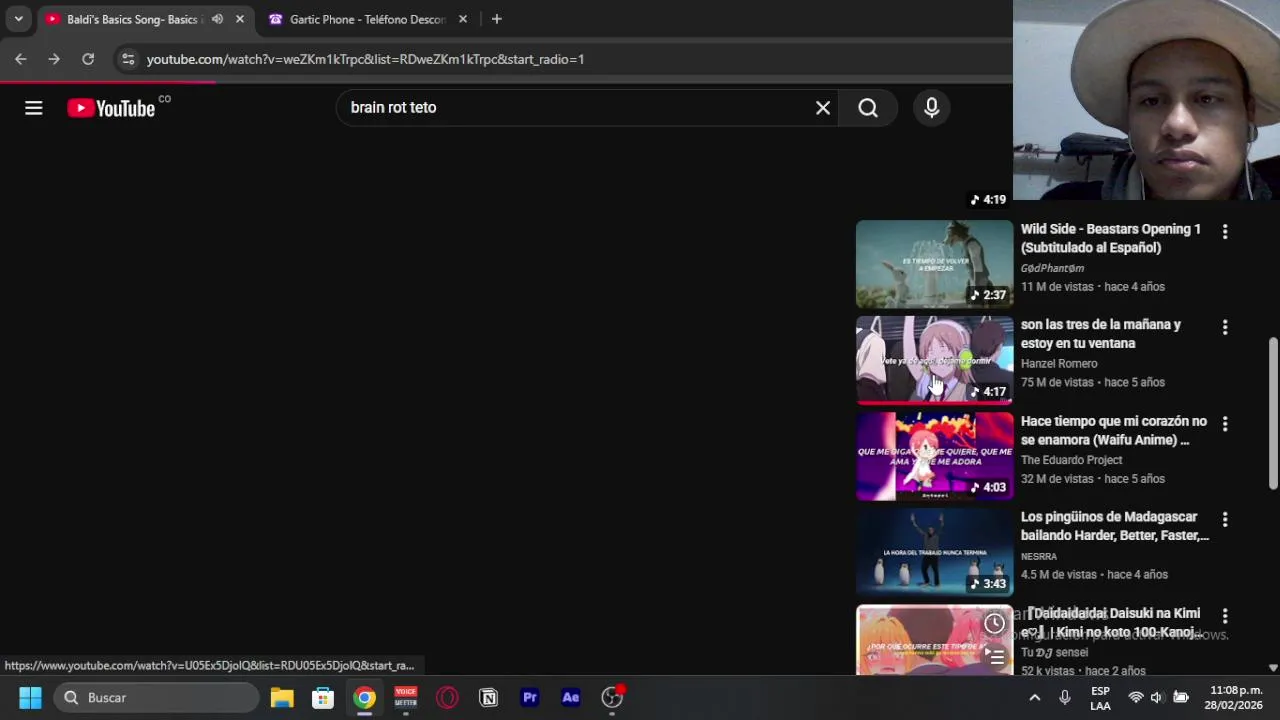Open site information icon in address bar

pyautogui.click(x=128, y=59)
